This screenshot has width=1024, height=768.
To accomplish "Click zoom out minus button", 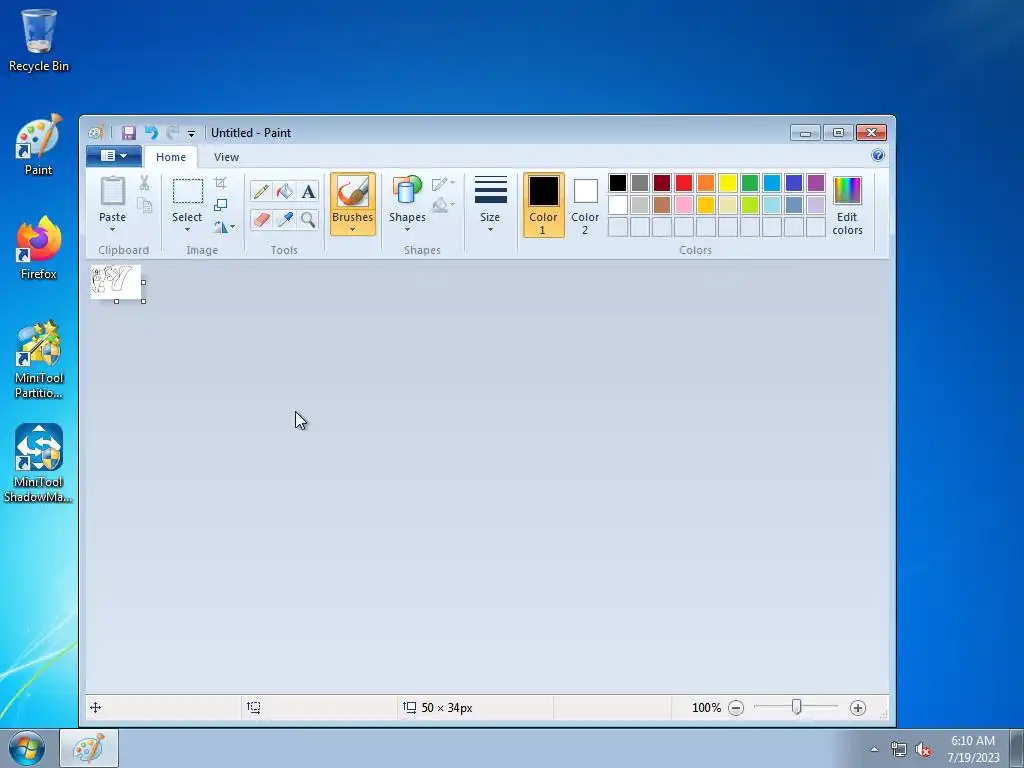I will tap(736, 708).
